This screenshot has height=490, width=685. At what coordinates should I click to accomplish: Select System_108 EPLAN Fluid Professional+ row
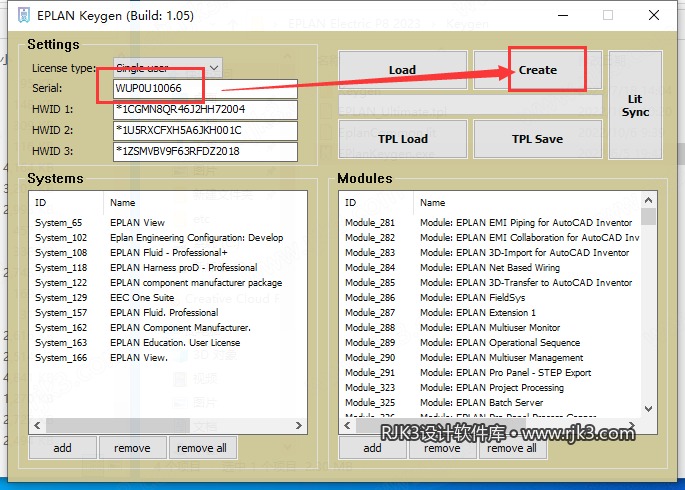(168, 252)
